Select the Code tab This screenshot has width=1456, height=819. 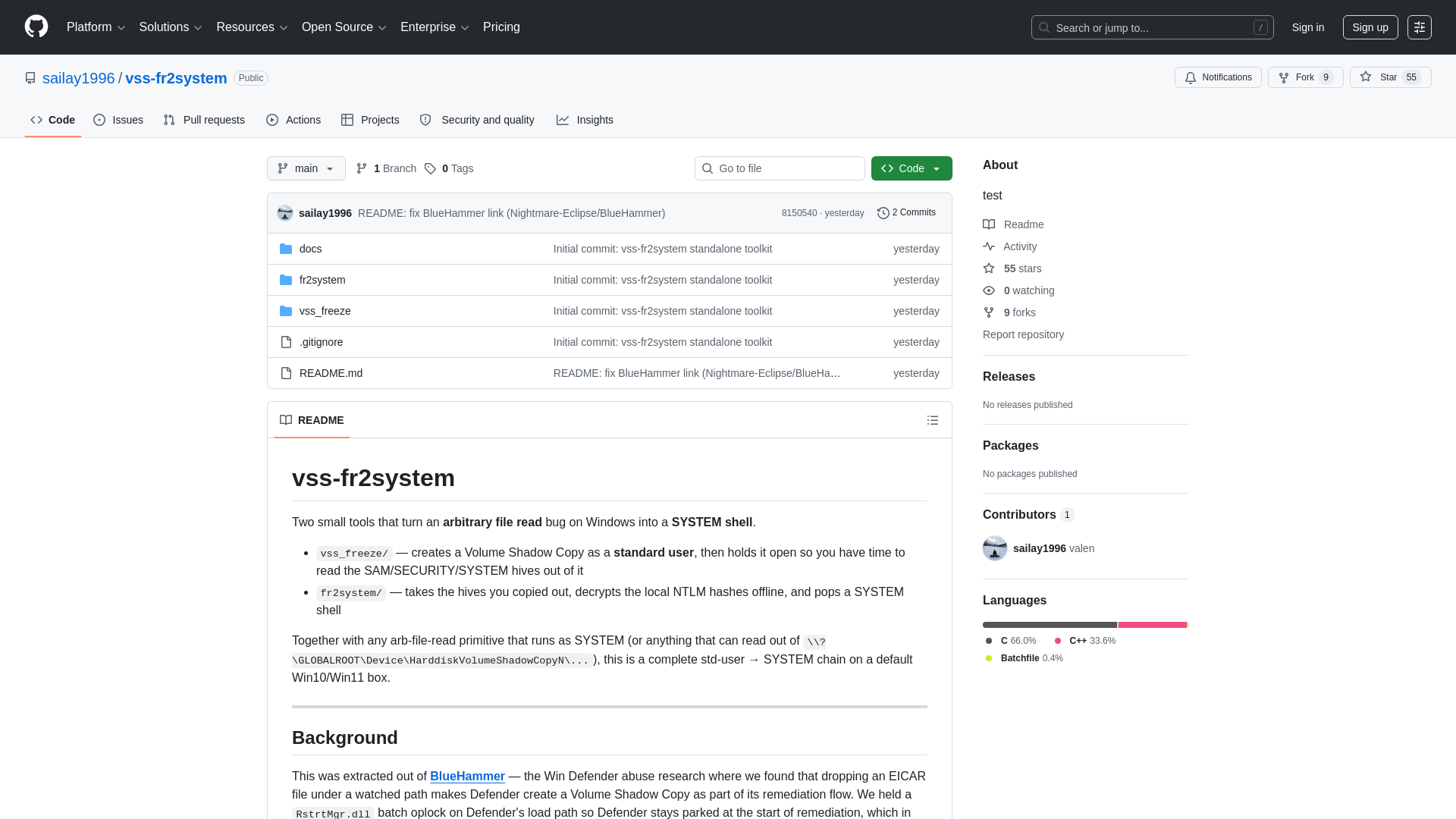(53, 120)
